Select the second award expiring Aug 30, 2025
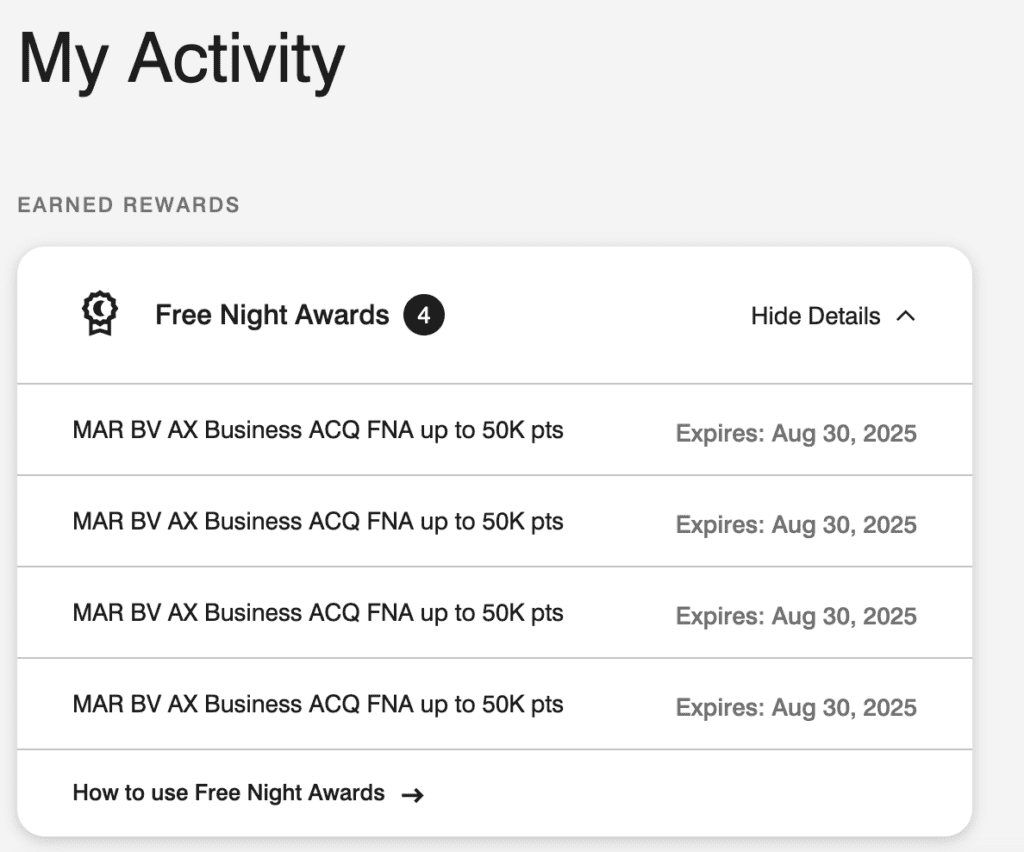 [317, 521]
